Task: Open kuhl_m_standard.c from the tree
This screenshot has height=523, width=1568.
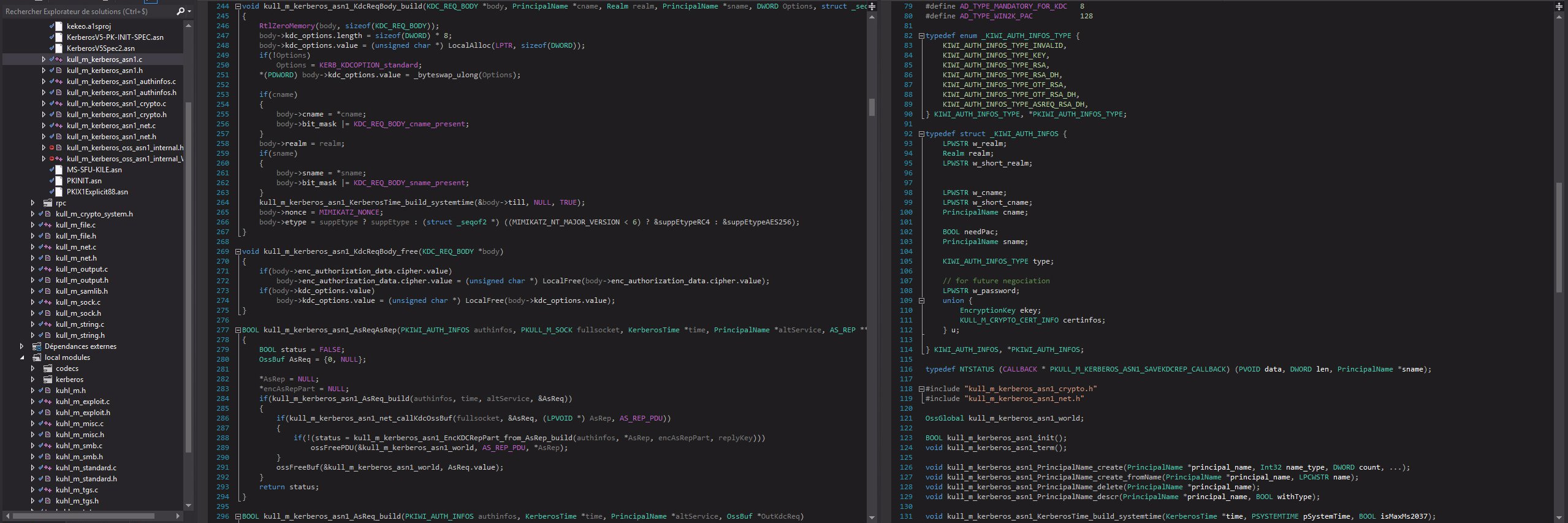Action: 86,468
